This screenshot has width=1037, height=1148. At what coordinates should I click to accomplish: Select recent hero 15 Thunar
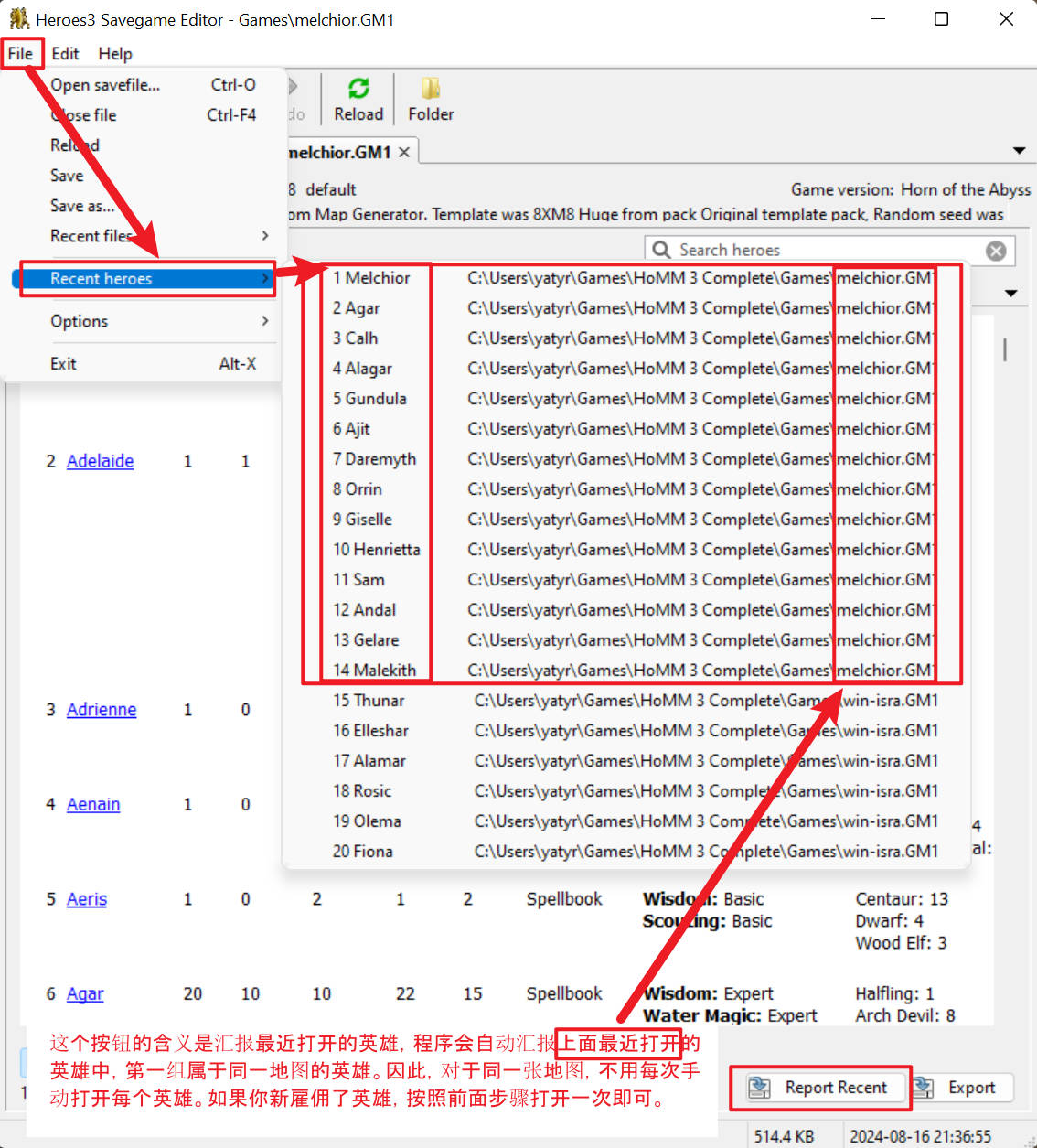point(625,701)
